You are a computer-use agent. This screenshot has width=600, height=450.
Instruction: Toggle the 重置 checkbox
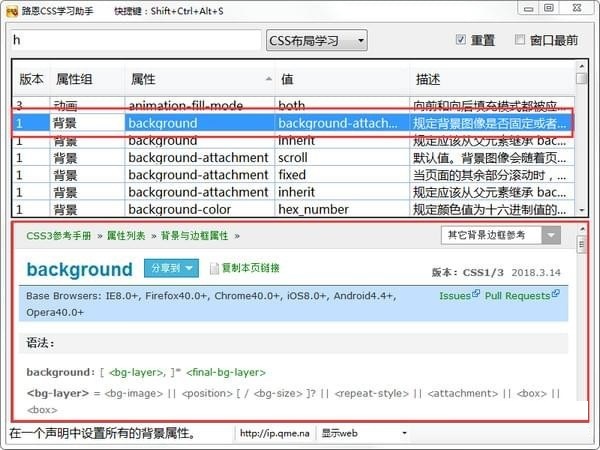tap(461, 40)
